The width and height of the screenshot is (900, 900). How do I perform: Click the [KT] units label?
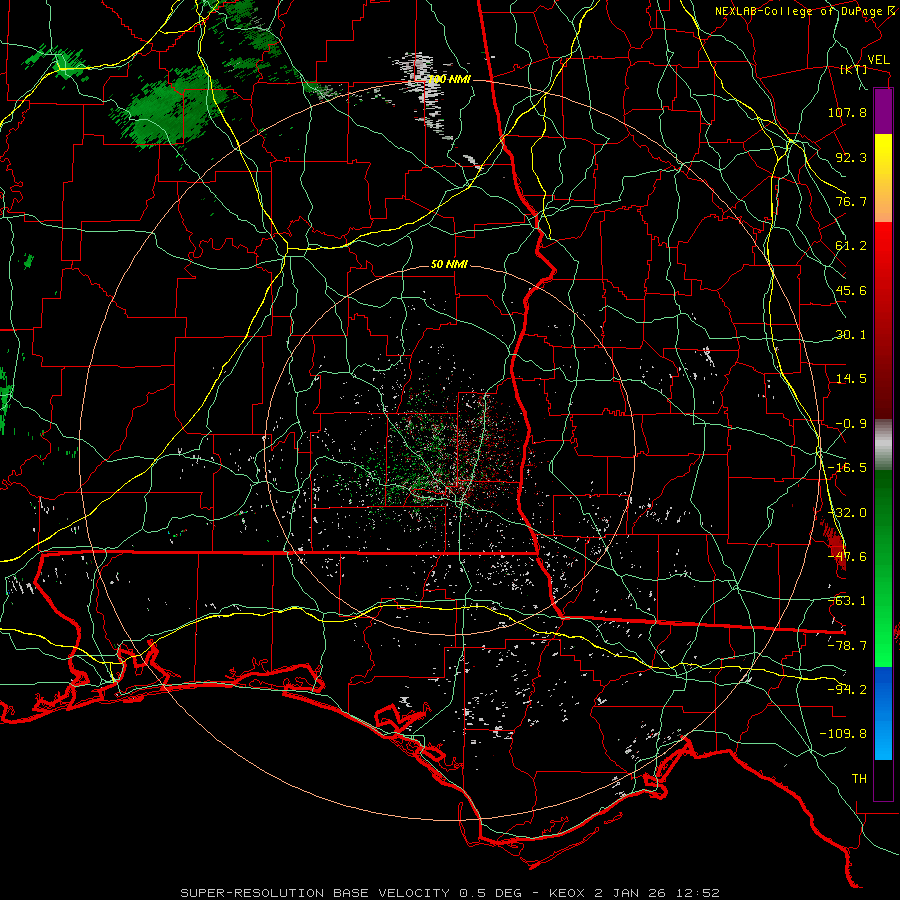pos(854,69)
